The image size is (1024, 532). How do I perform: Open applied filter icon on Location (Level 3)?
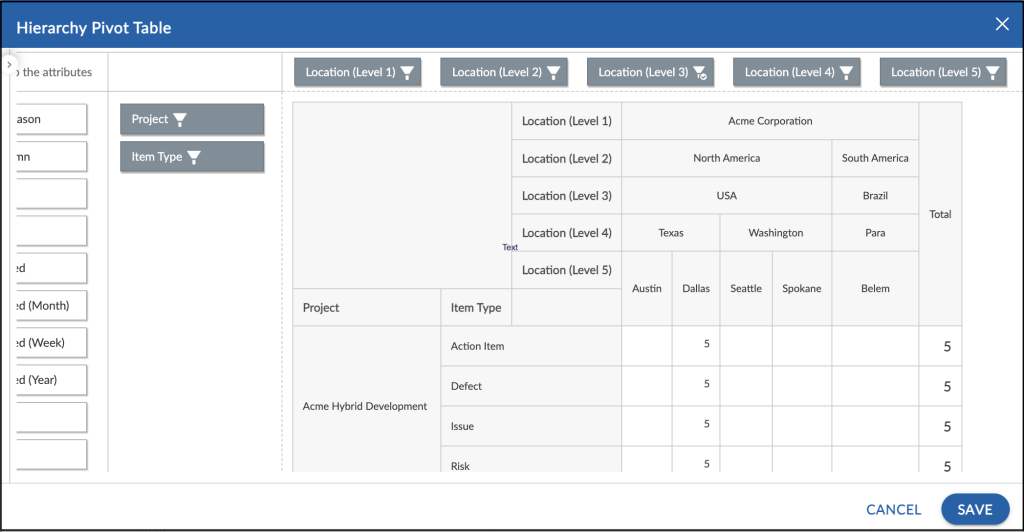(x=699, y=72)
